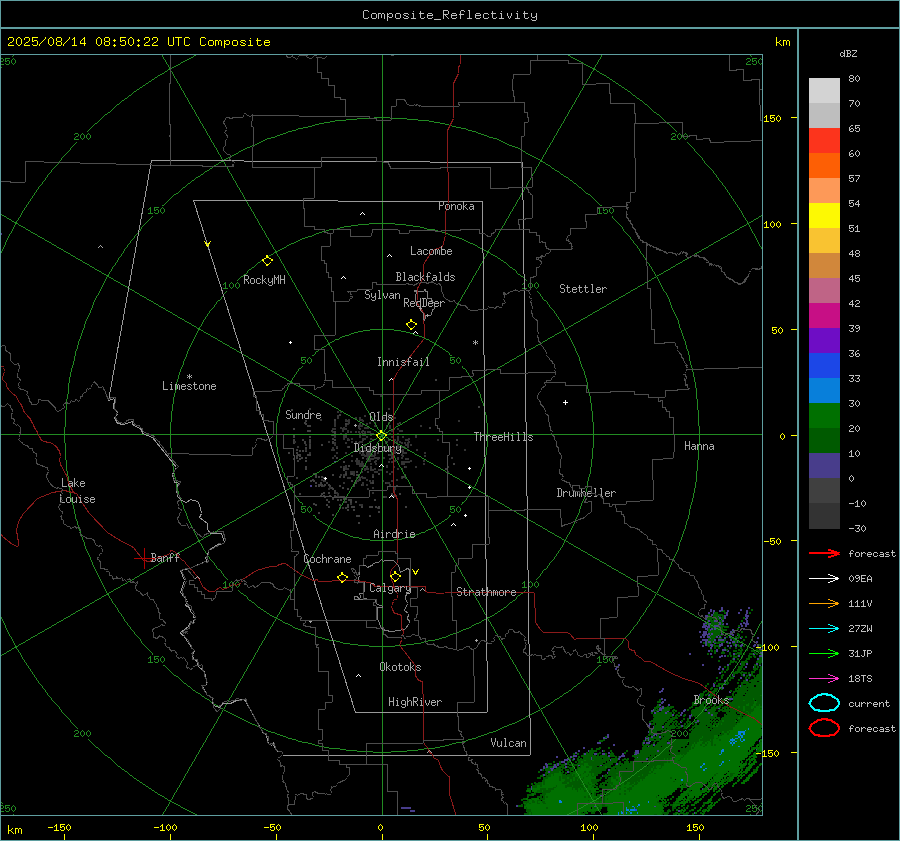
Task: Click the cyan current ellipse legend icon
Action: point(824,703)
